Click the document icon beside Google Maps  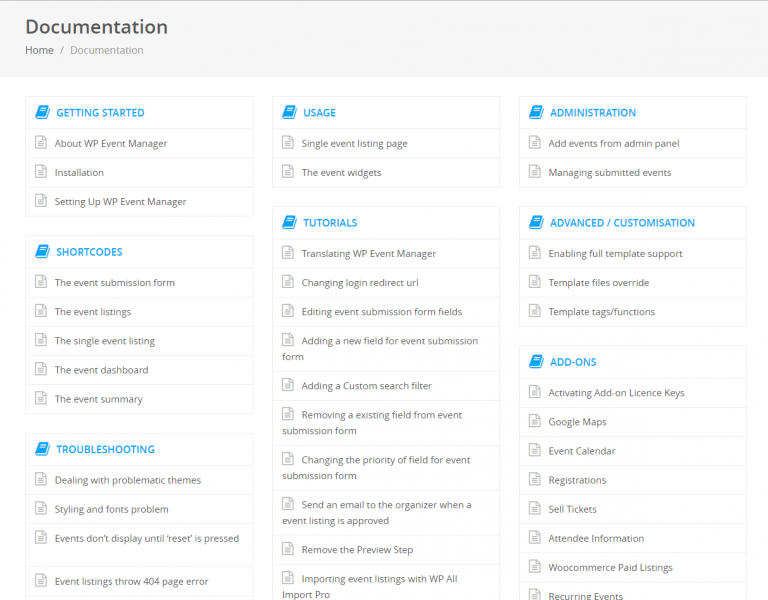pos(535,421)
